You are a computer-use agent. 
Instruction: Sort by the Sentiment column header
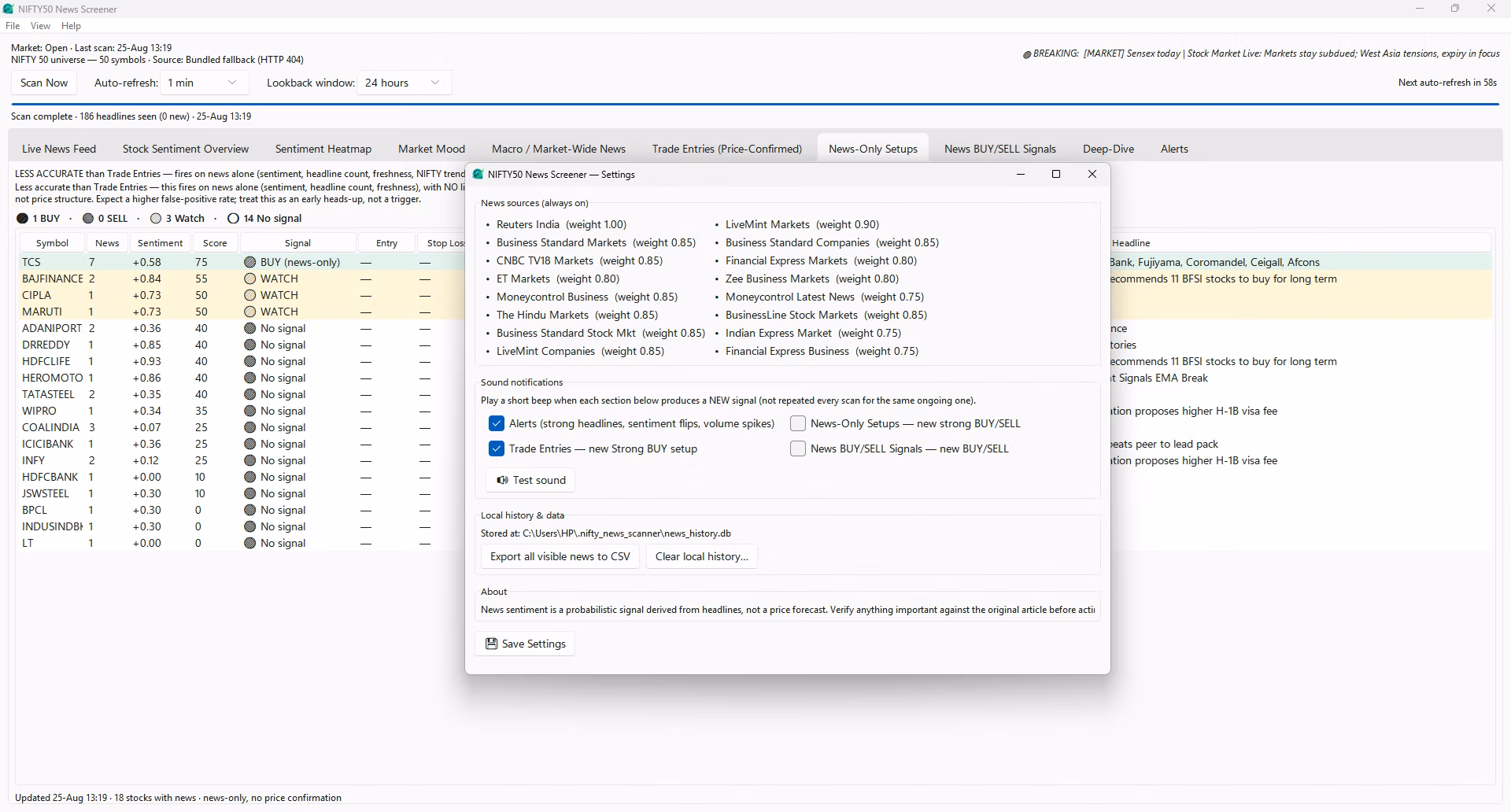[x=160, y=243]
